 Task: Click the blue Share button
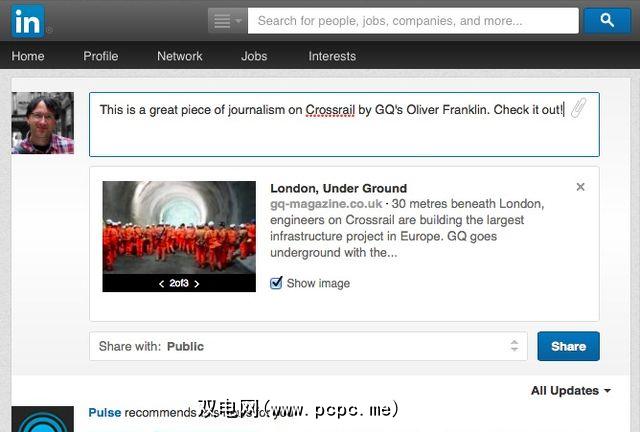[x=568, y=346]
